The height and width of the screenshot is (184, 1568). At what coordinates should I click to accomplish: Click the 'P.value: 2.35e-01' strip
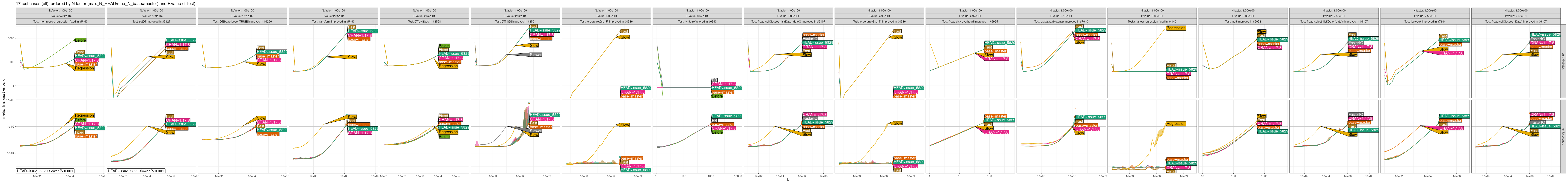click(x=334, y=16)
